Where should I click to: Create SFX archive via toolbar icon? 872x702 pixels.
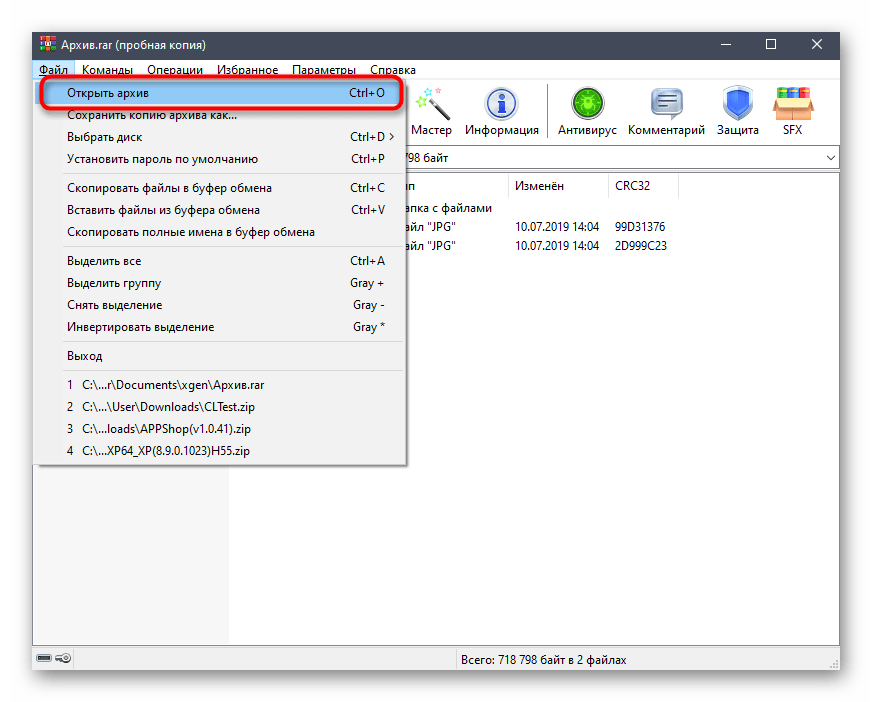792,110
